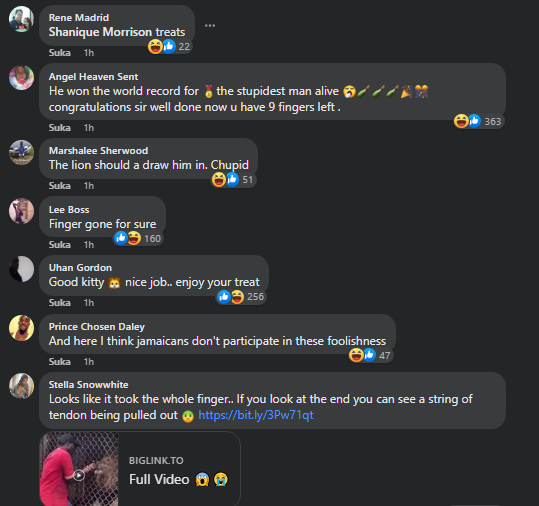Click Suka under Uhan Gordon's comment

60,303
